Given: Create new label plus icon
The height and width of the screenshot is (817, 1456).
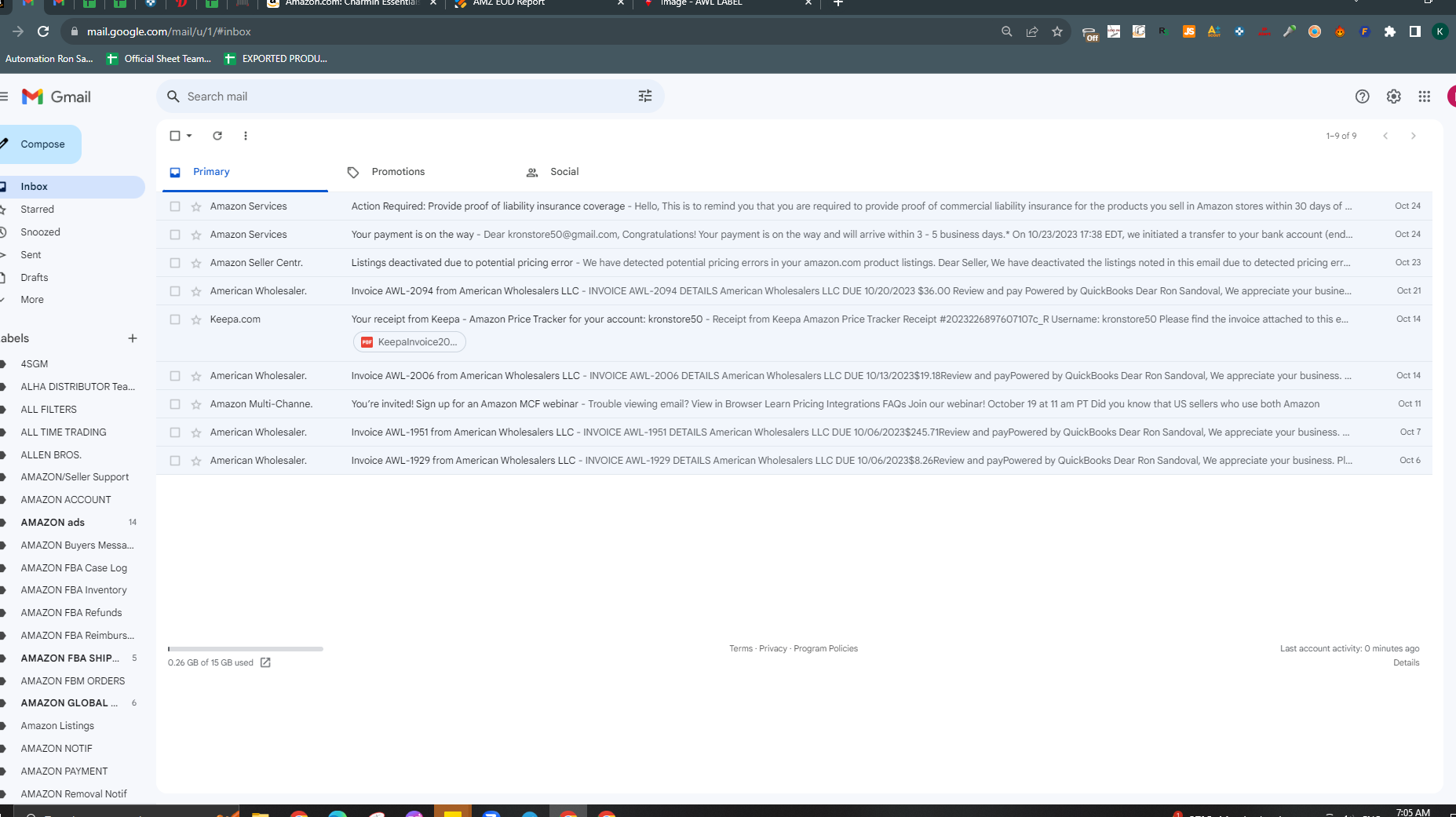Looking at the screenshot, I should (133, 338).
